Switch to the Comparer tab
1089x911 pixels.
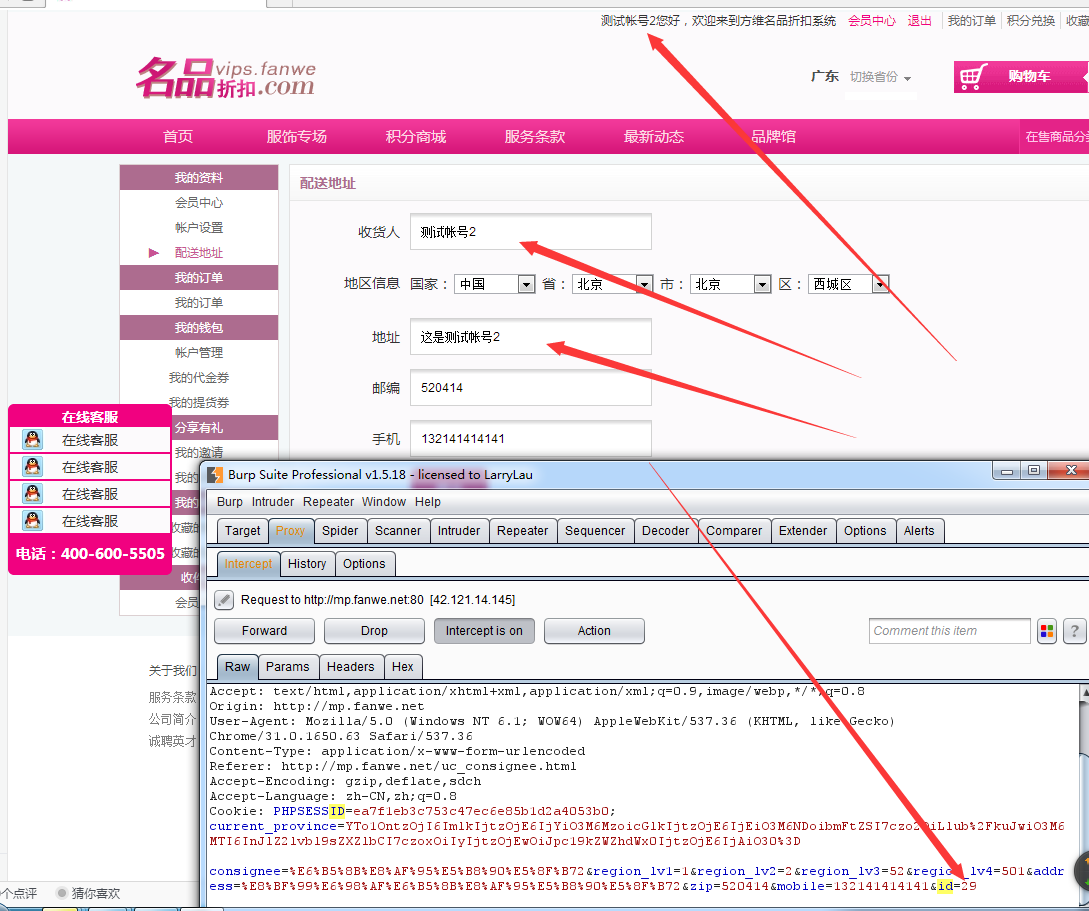[734, 530]
